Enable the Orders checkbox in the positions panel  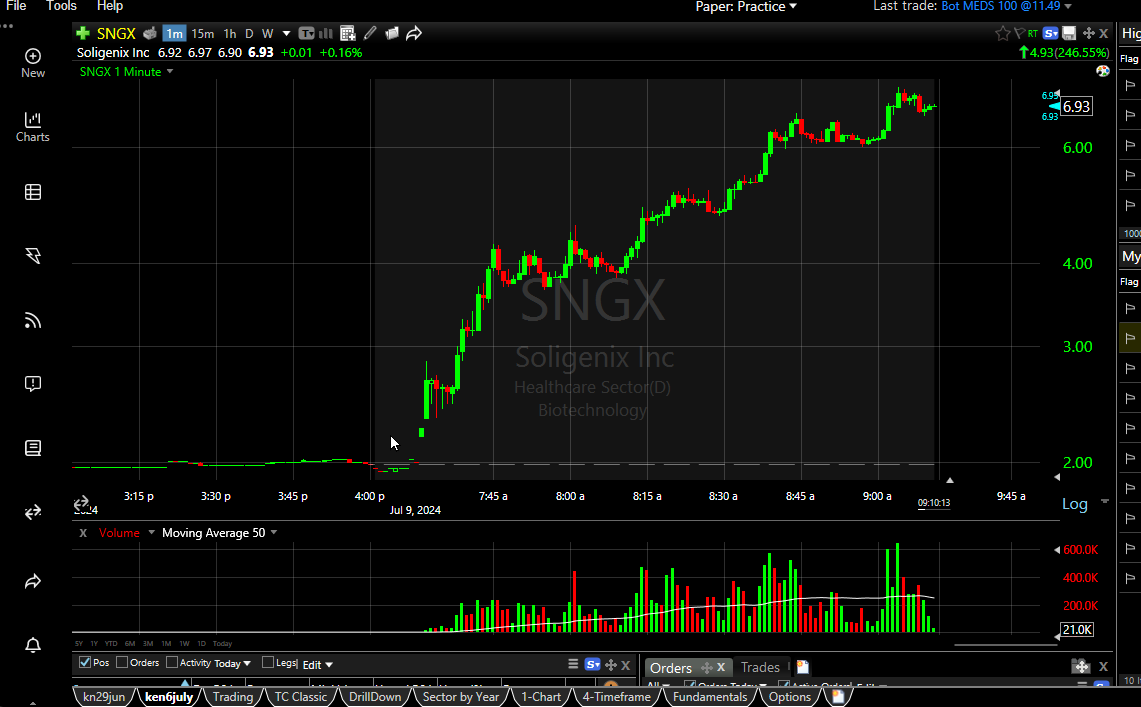[x=122, y=662]
